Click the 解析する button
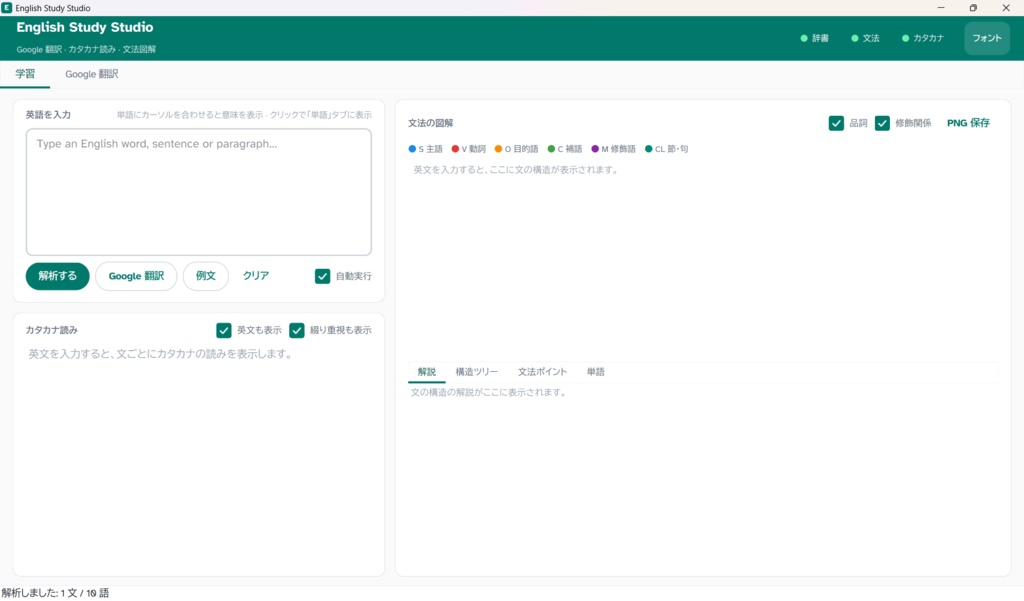This screenshot has height=601, width=1024. pos(57,276)
